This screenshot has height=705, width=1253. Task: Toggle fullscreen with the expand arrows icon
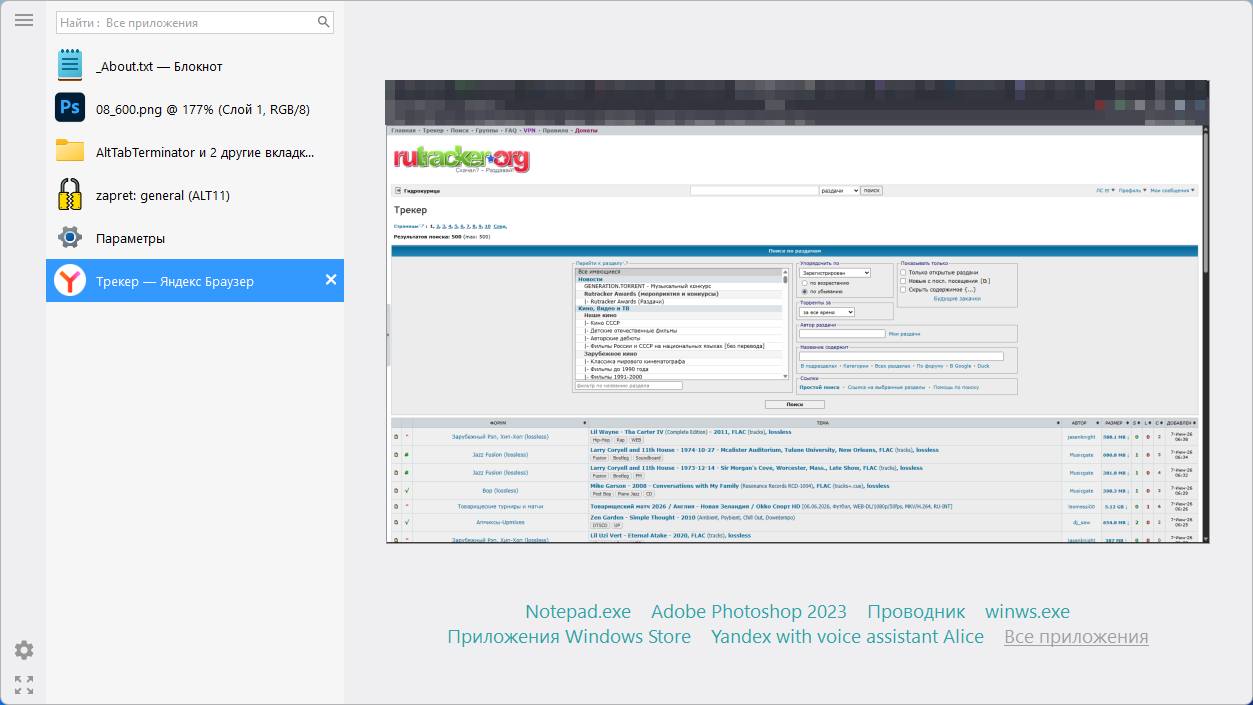pyautogui.click(x=24, y=685)
